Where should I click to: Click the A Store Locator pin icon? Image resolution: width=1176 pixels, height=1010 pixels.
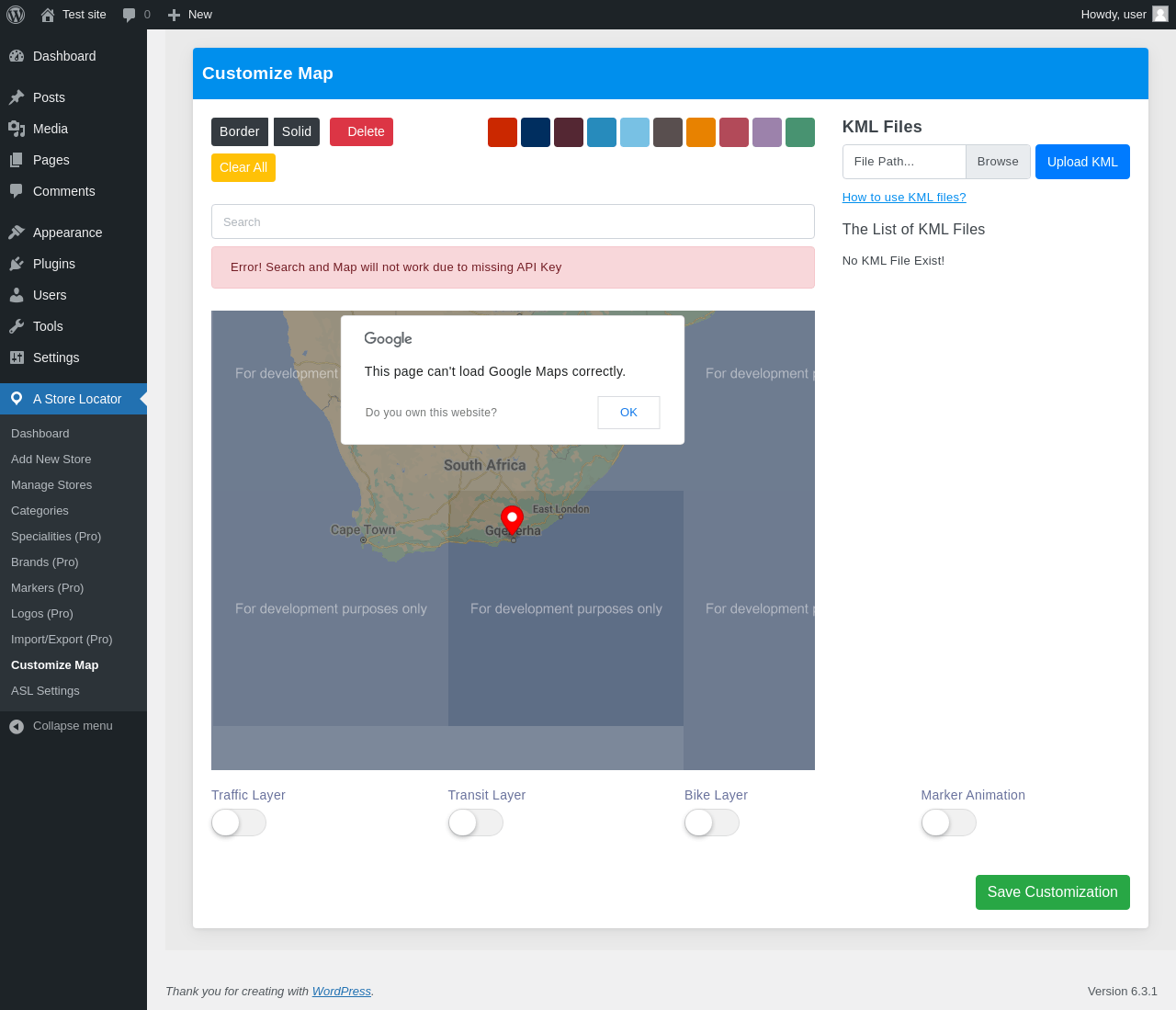click(x=17, y=399)
